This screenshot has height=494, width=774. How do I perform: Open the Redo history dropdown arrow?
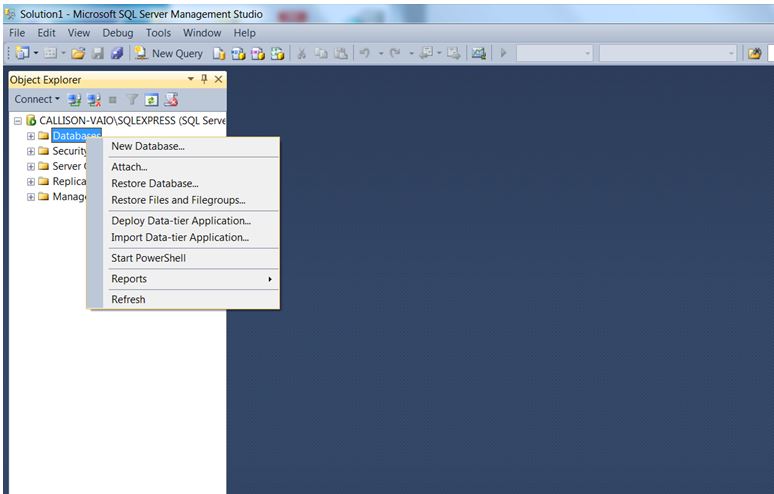411,53
